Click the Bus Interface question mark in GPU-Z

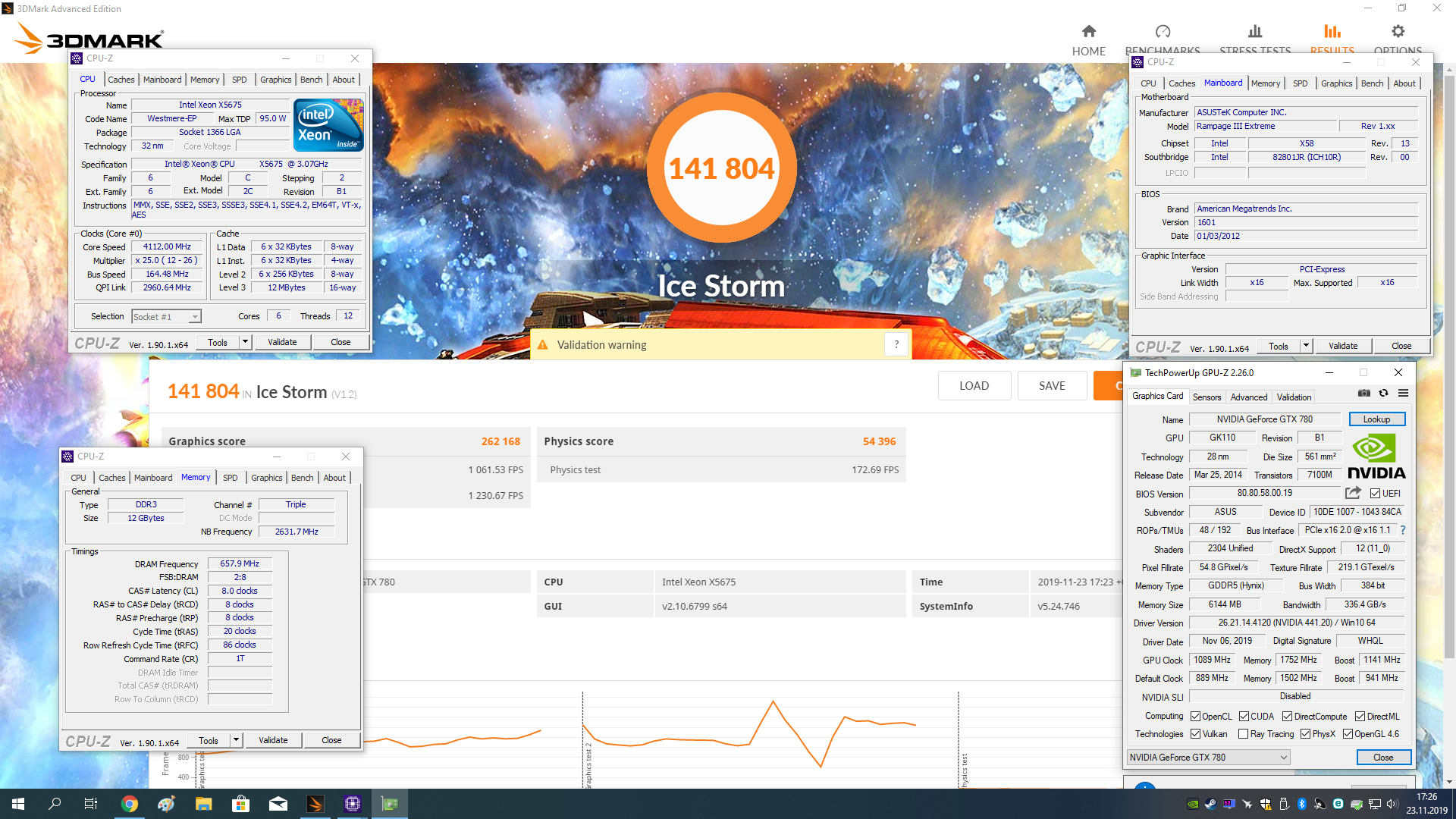click(1403, 530)
